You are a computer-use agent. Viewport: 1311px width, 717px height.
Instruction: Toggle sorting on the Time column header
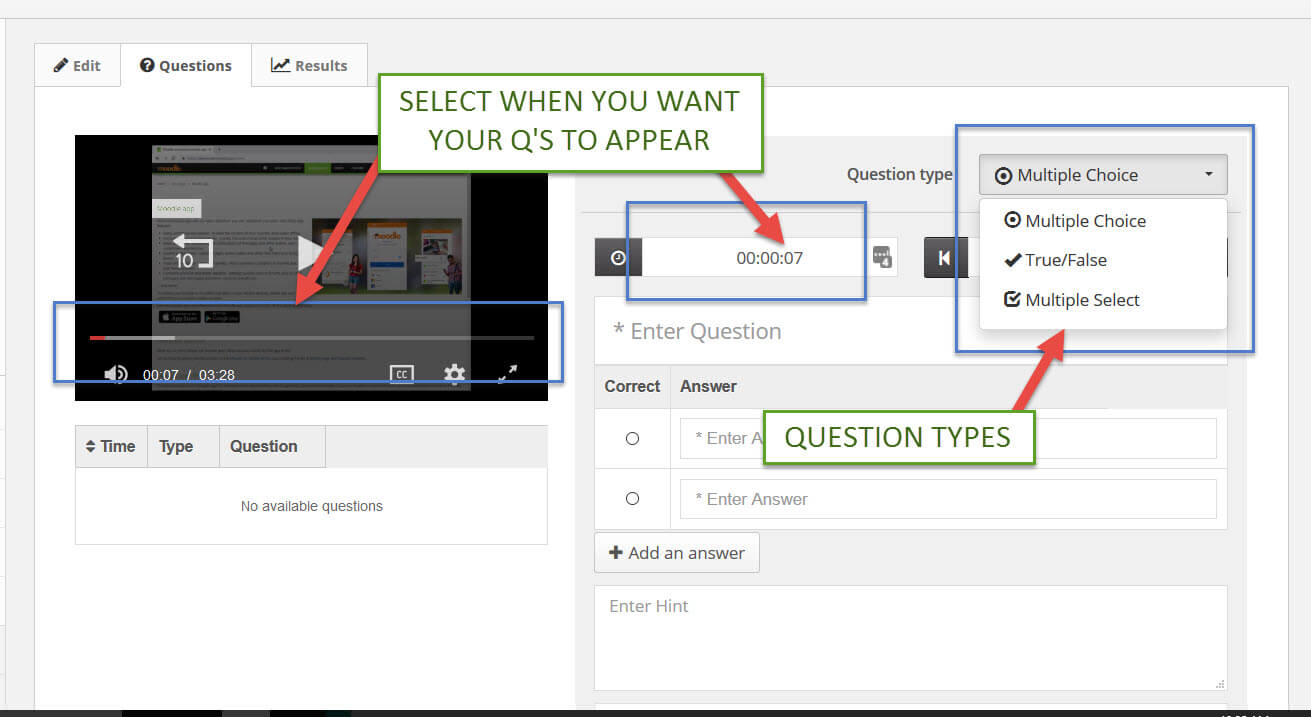click(110, 446)
